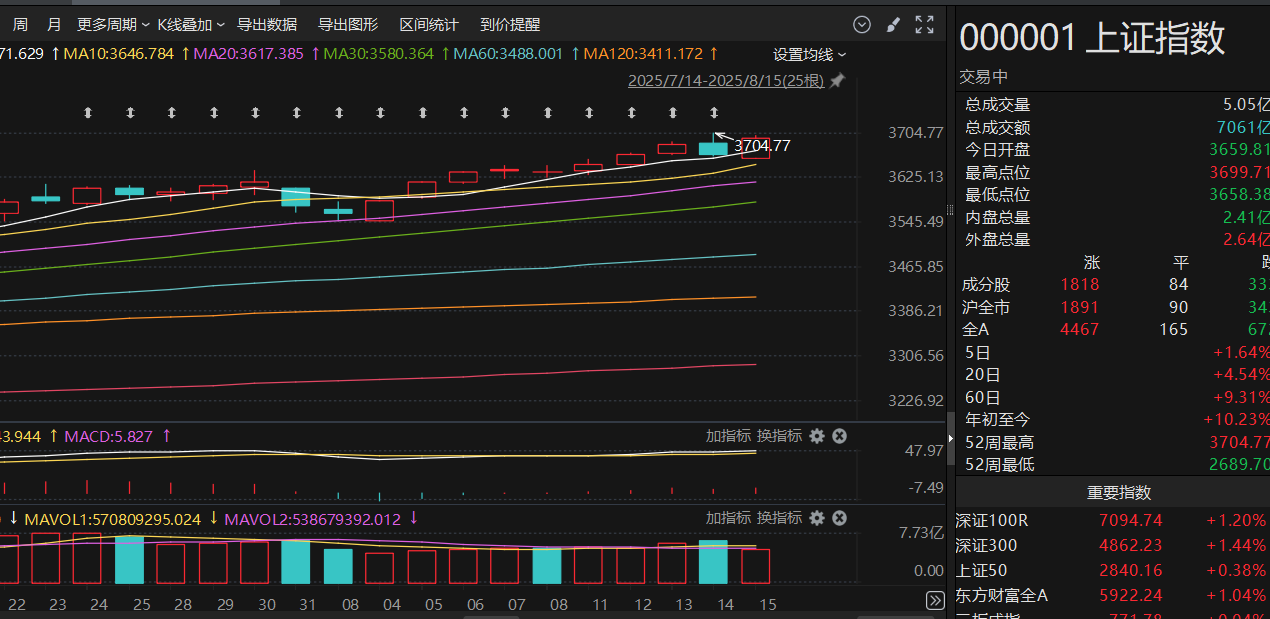Click the 7.73亿 volume axis label
Viewport: 1270px width, 619px height.
point(921,533)
